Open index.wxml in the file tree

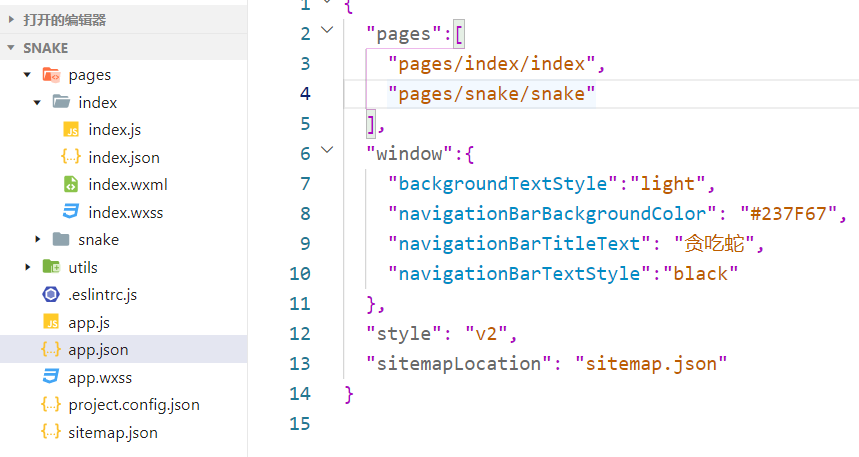pyautogui.click(x=128, y=185)
